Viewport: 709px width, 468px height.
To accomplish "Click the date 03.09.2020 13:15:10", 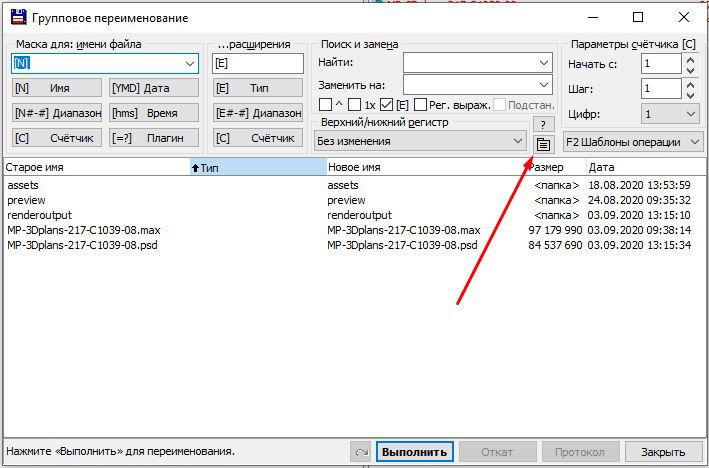I will pyautogui.click(x=639, y=215).
